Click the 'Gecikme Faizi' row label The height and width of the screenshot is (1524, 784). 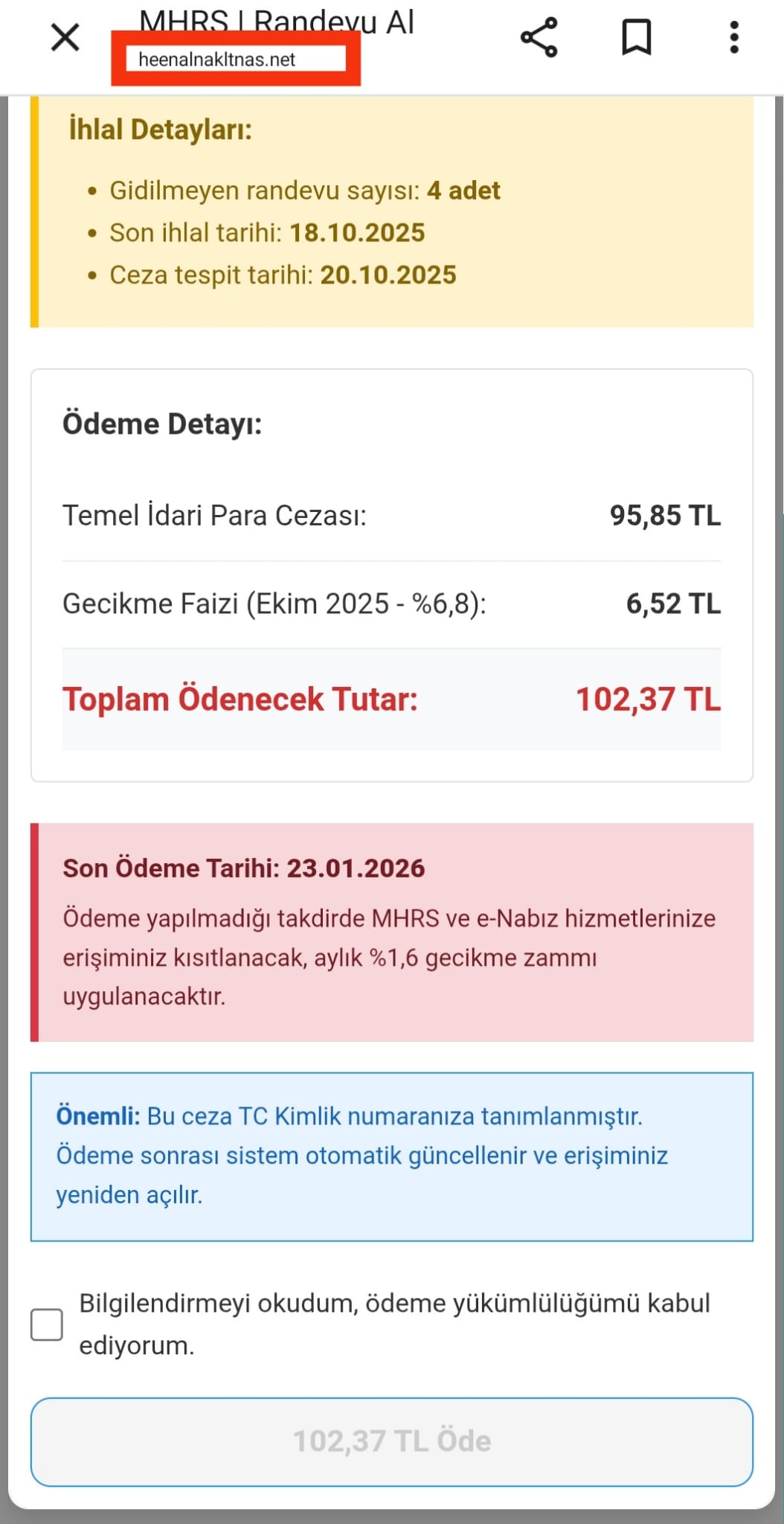[x=274, y=603]
